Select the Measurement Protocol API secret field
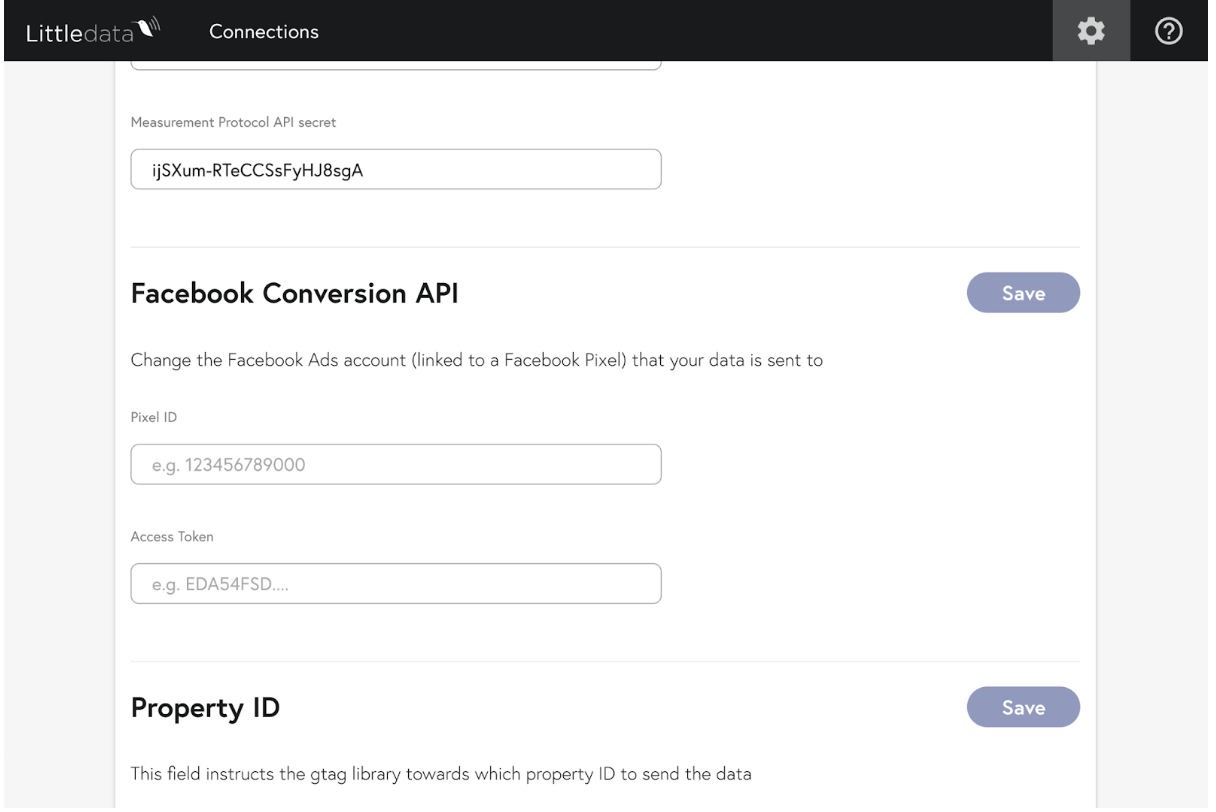The height and width of the screenshot is (812, 1216). (x=396, y=169)
